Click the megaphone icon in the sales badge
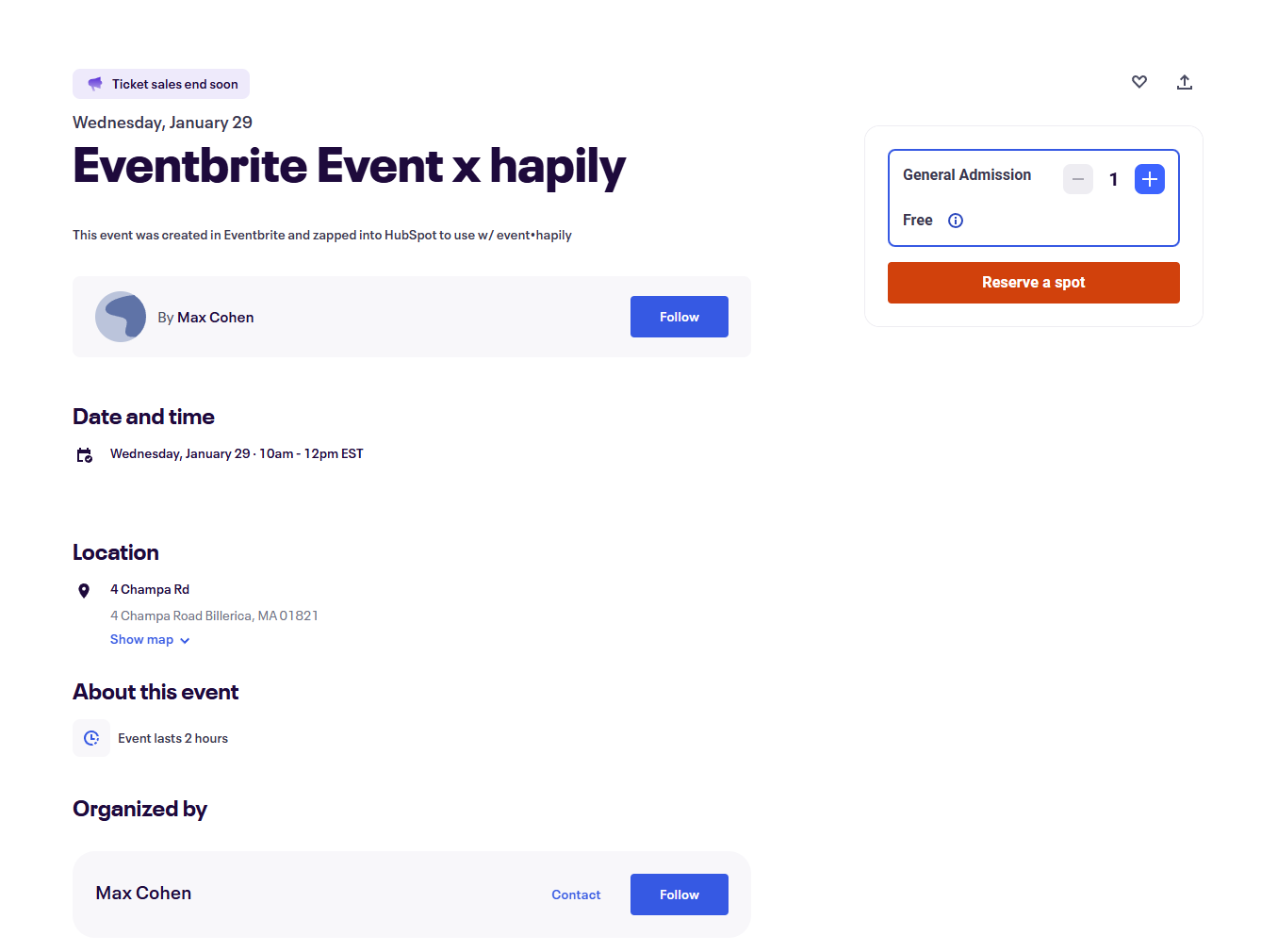This screenshot has height=952, width=1261. [x=94, y=83]
